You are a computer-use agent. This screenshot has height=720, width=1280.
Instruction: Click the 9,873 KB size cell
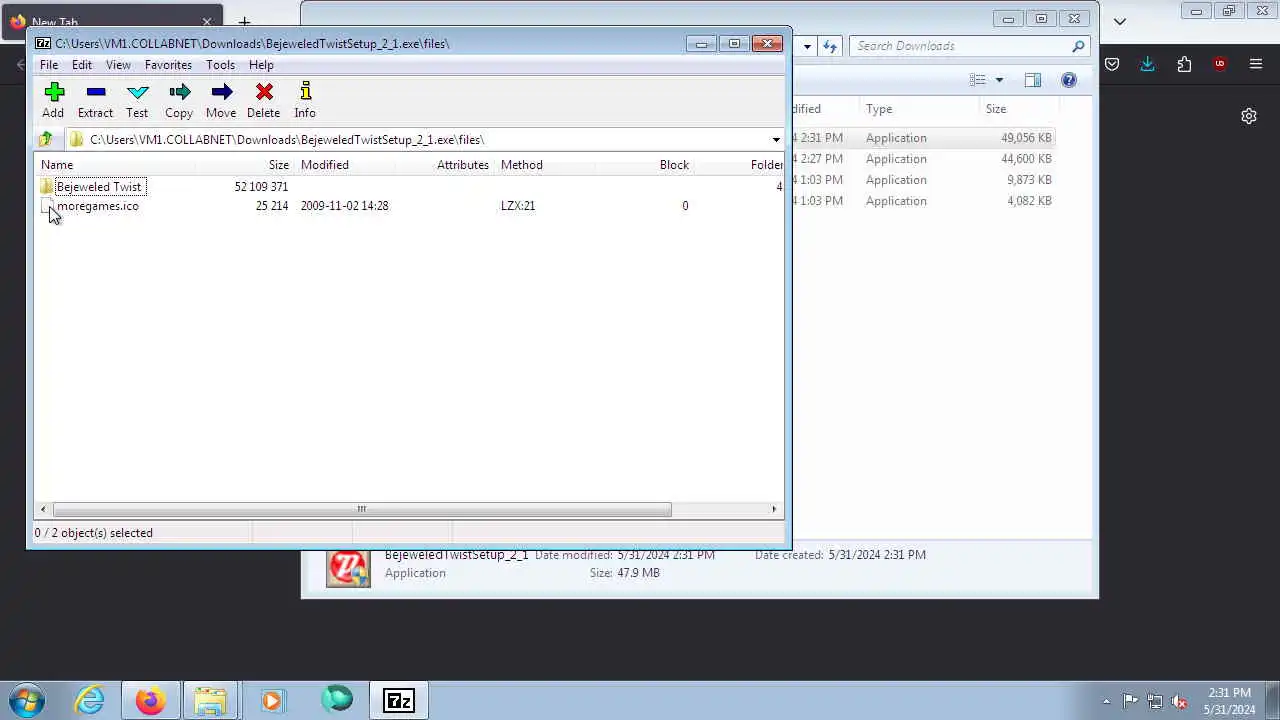click(1029, 180)
